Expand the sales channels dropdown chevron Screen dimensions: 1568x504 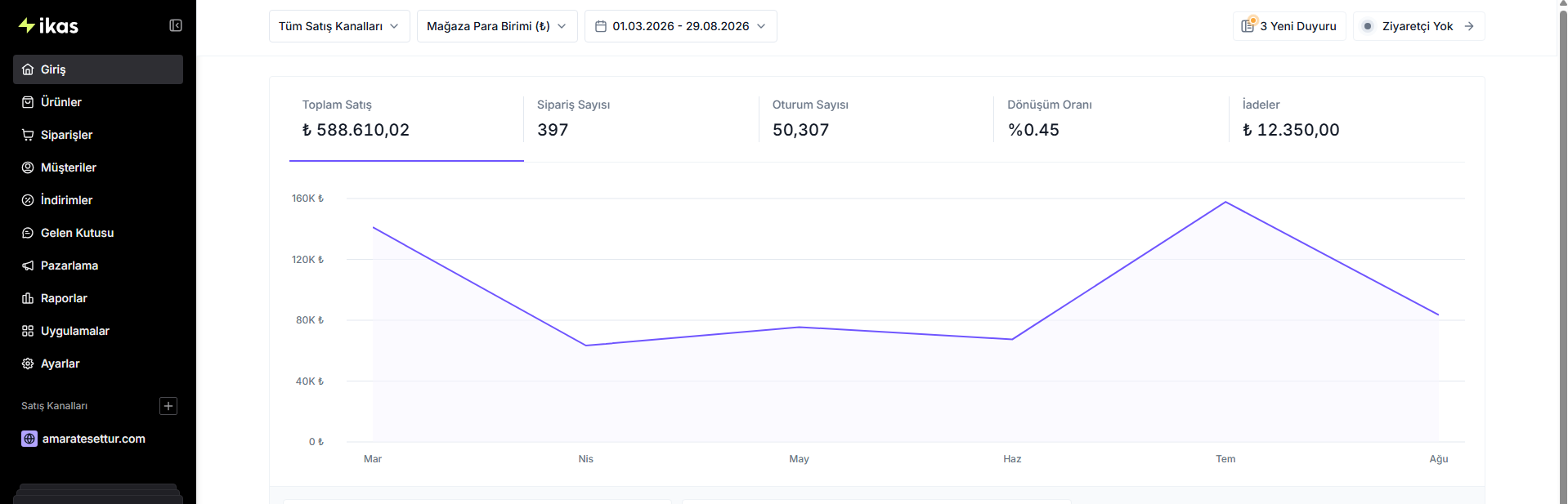click(x=394, y=26)
